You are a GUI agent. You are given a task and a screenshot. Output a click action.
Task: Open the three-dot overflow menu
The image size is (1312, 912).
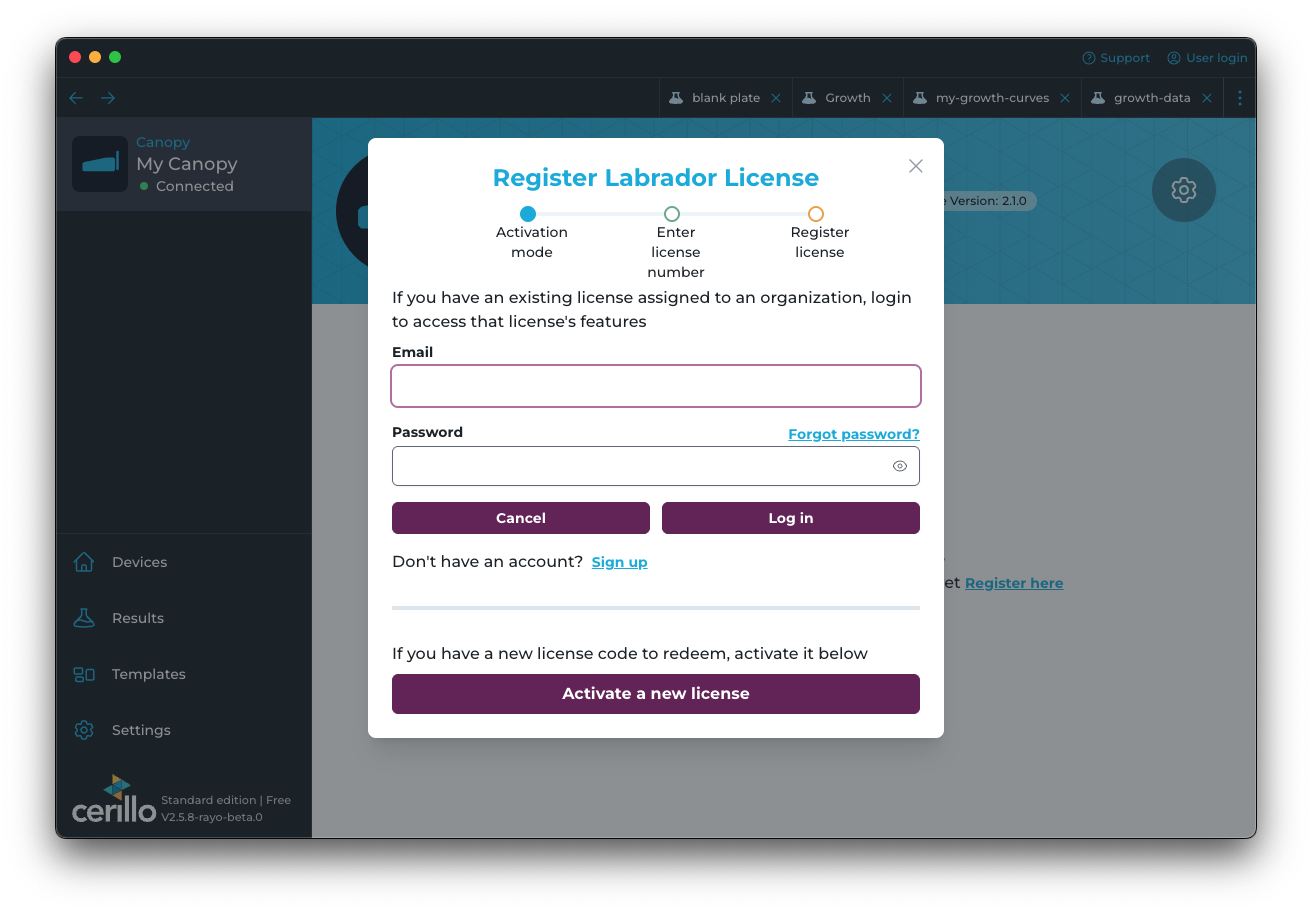1240,97
